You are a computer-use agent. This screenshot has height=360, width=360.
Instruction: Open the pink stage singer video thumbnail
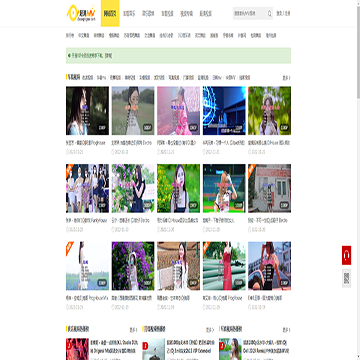[178, 111]
